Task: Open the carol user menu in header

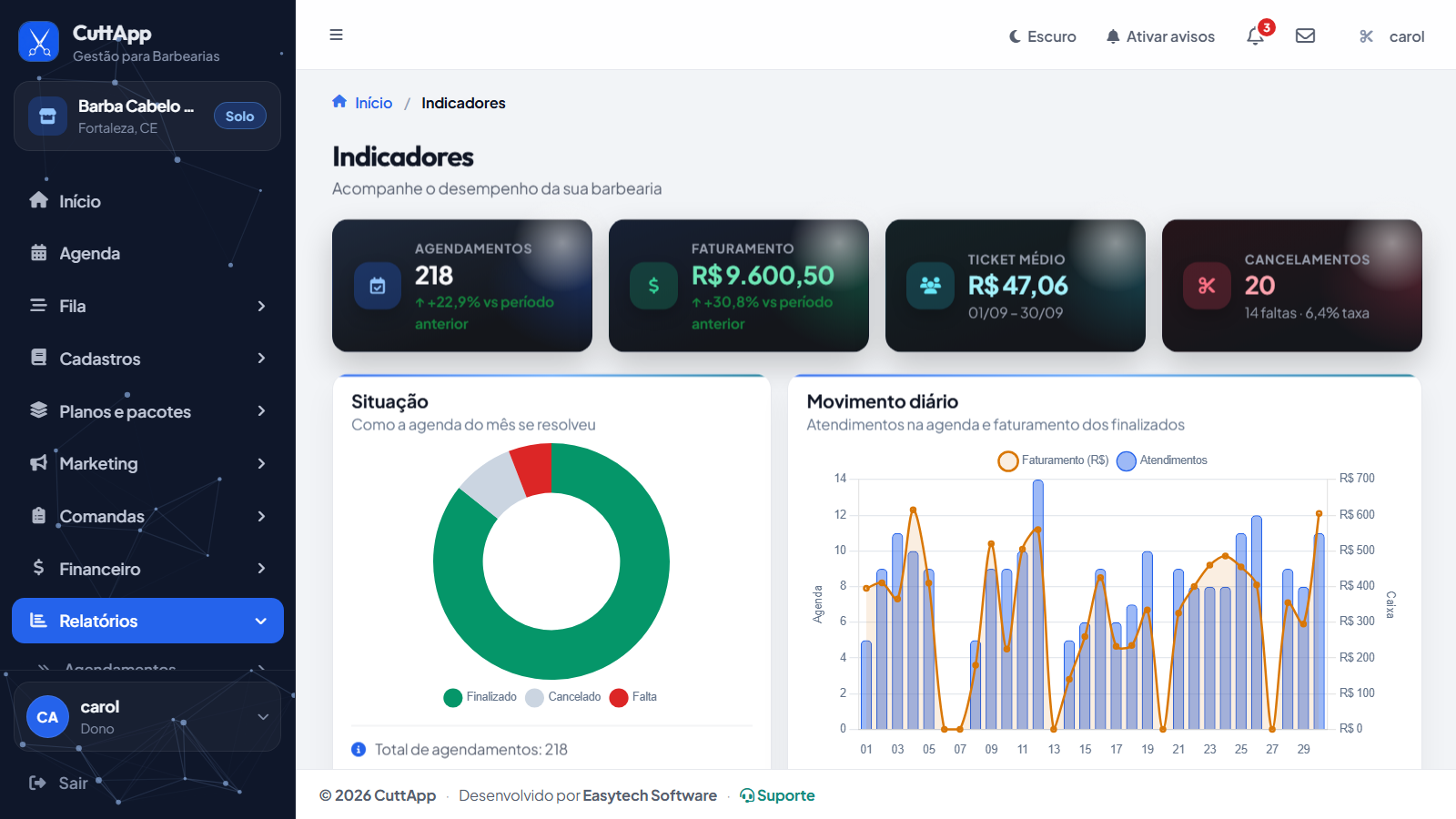Action: click(1392, 36)
